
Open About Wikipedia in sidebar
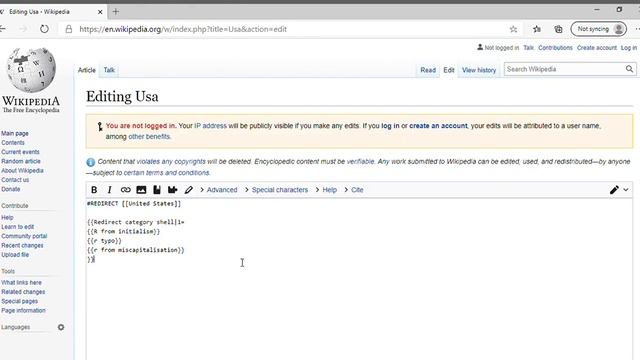[x=22, y=171]
